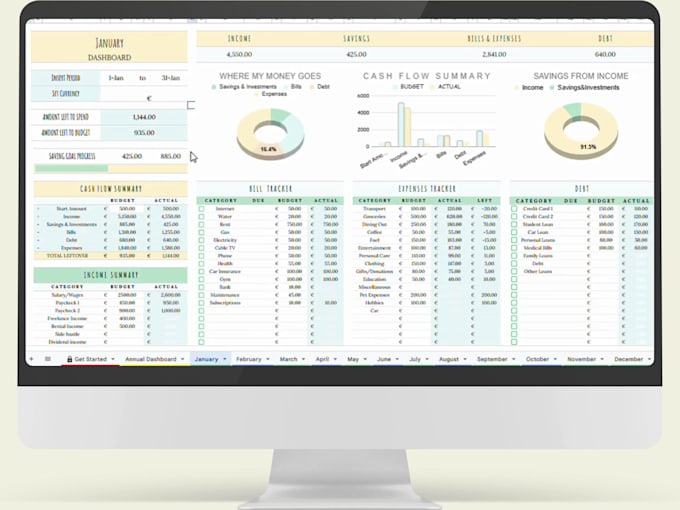
Task: Add a new sheet with the plus icon
Action: (32, 359)
